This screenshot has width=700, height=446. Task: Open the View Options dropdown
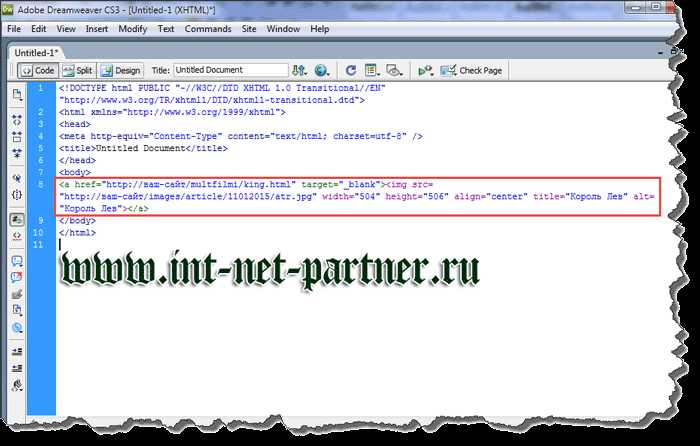pyautogui.click(x=372, y=70)
